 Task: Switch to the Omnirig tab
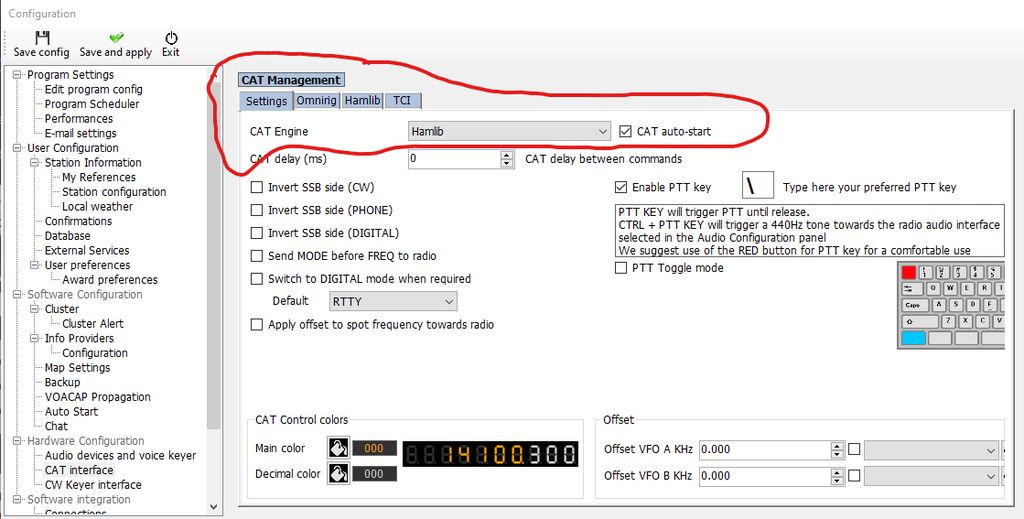(x=317, y=100)
